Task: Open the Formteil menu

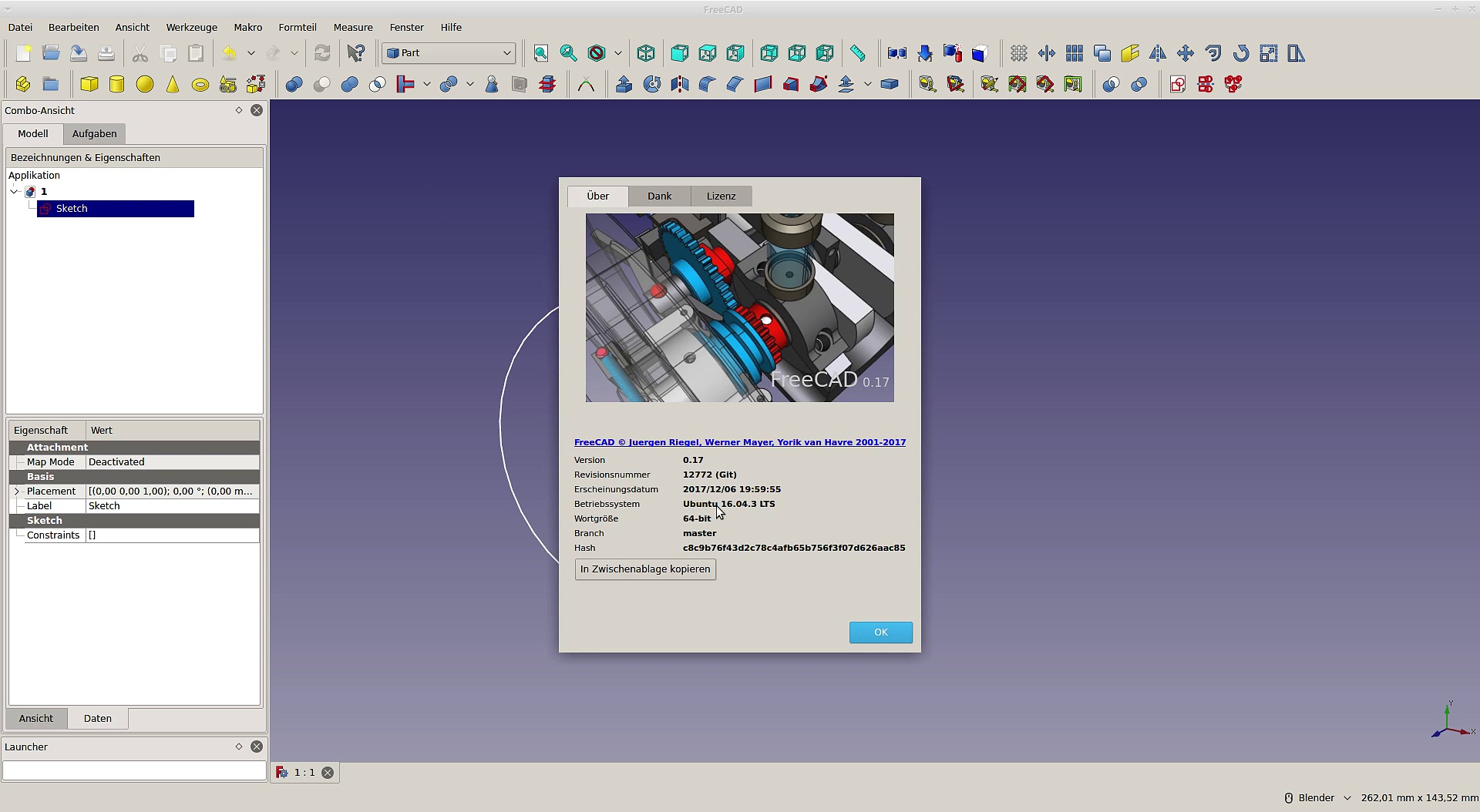Action: click(298, 27)
